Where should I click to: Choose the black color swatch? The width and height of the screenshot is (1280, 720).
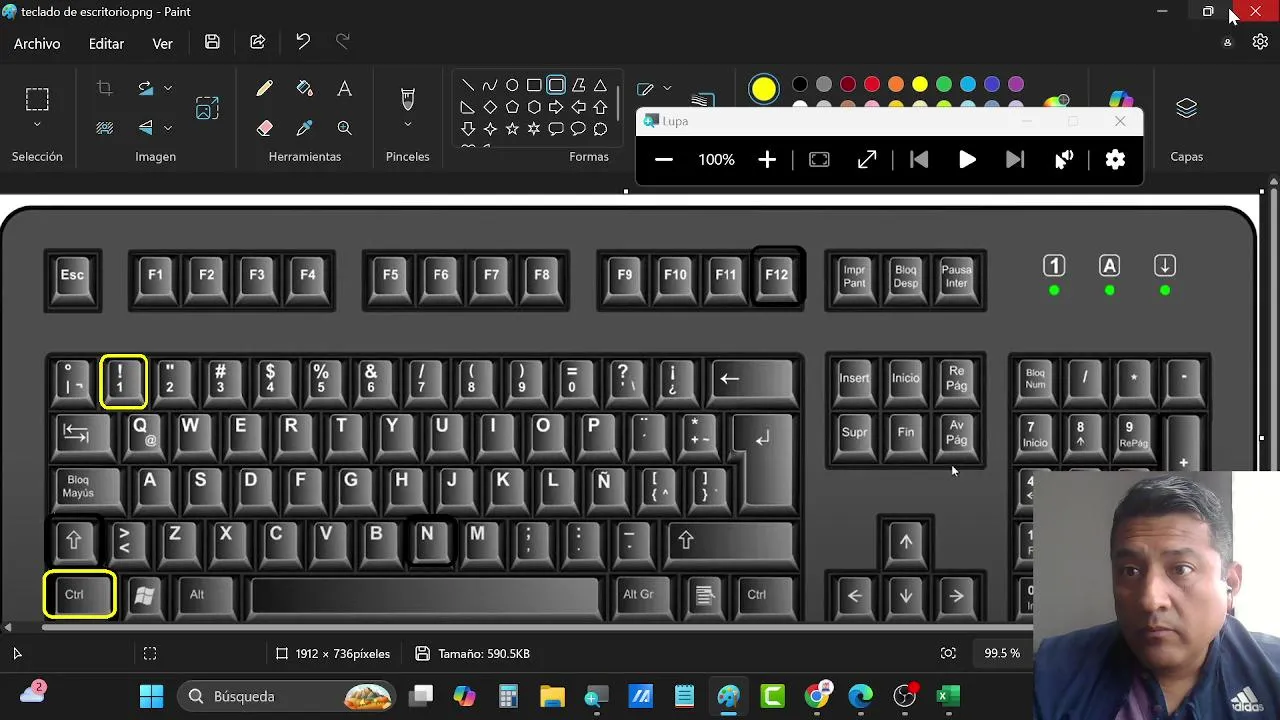pos(800,84)
